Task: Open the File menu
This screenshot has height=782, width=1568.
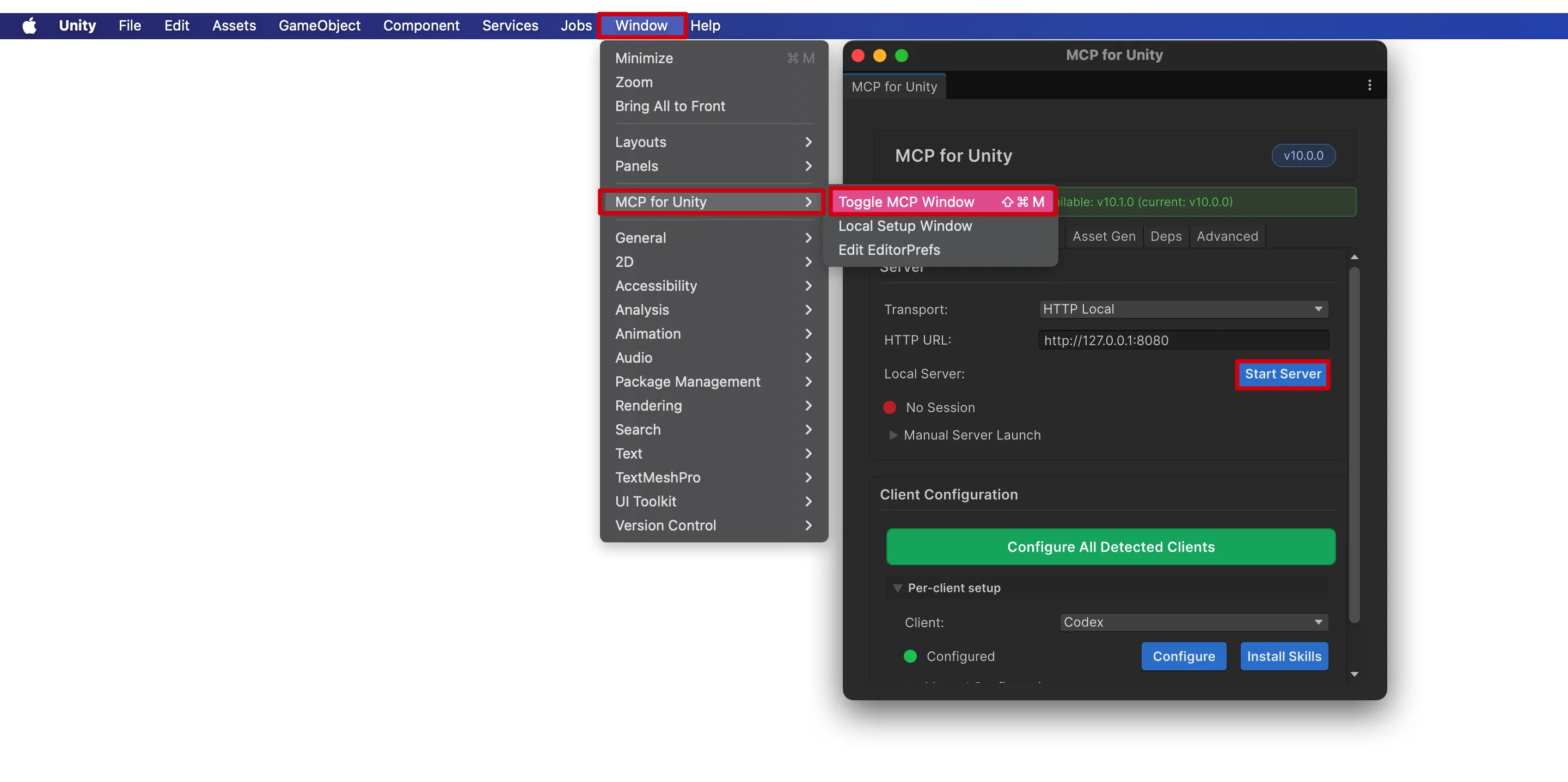Action: coord(130,26)
